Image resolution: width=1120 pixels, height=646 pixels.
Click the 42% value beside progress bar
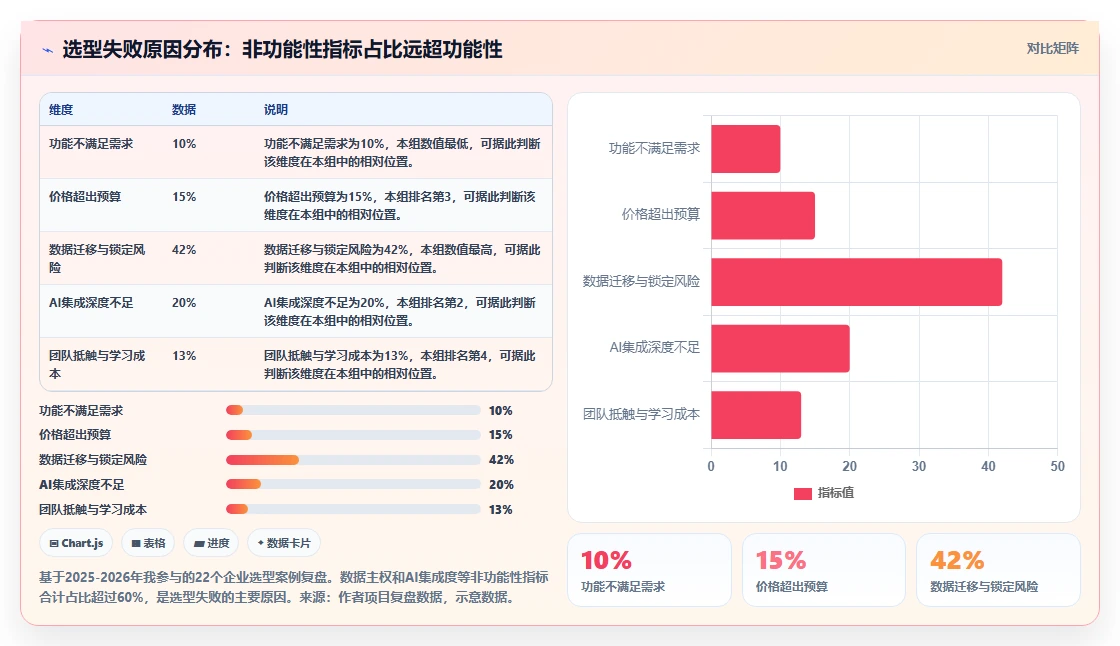pyautogui.click(x=501, y=459)
